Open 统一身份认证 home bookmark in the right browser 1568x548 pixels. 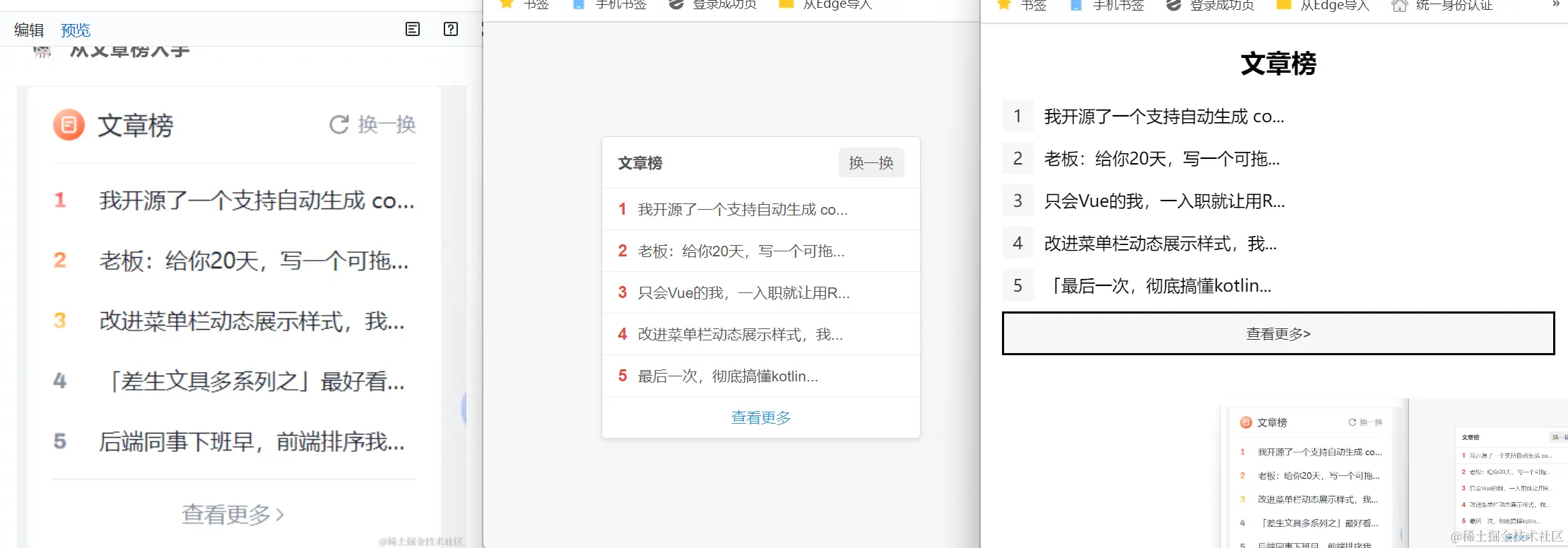click(1442, 4)
